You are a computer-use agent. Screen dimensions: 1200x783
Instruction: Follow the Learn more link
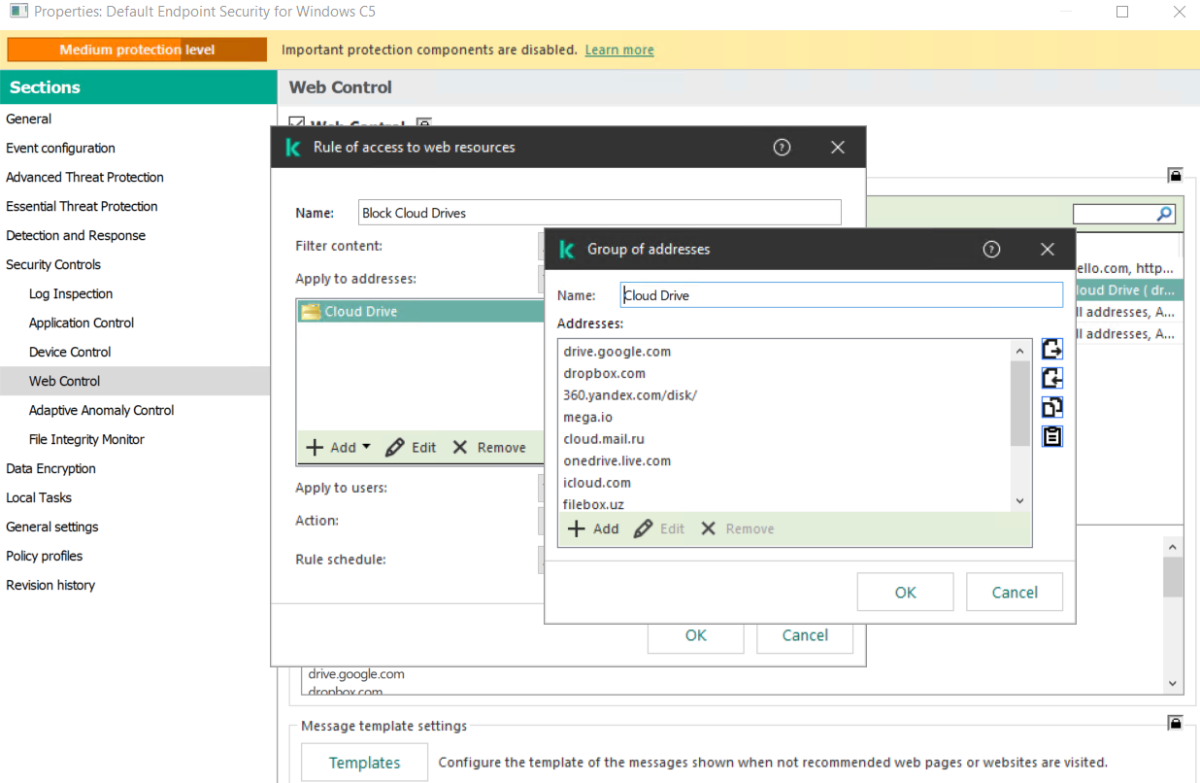[x=619, y=50]
